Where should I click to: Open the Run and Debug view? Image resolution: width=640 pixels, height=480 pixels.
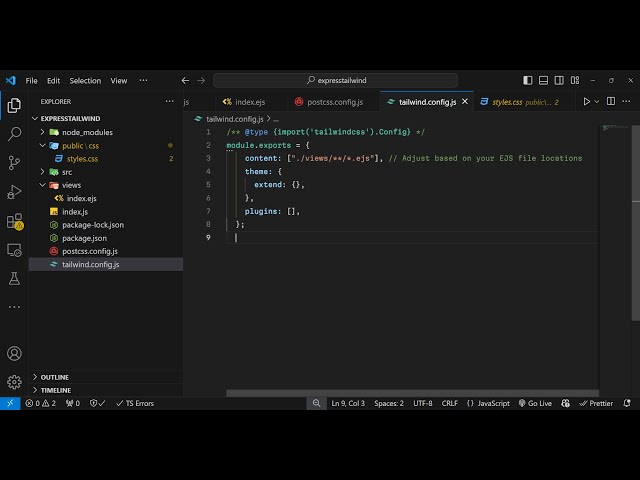tap(14, 191)
